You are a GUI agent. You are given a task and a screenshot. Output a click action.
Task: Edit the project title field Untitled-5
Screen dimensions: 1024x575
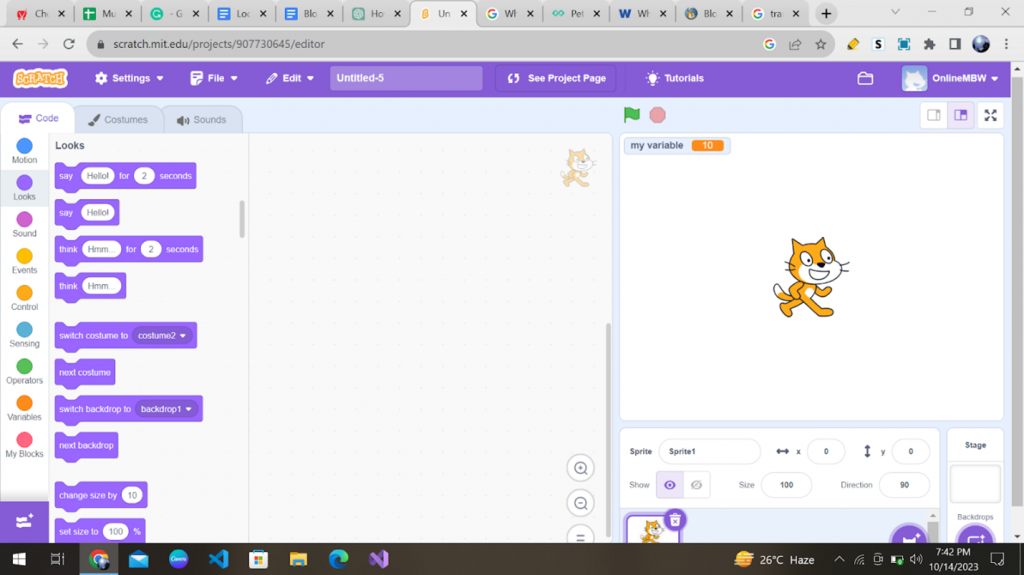(406, 78)
